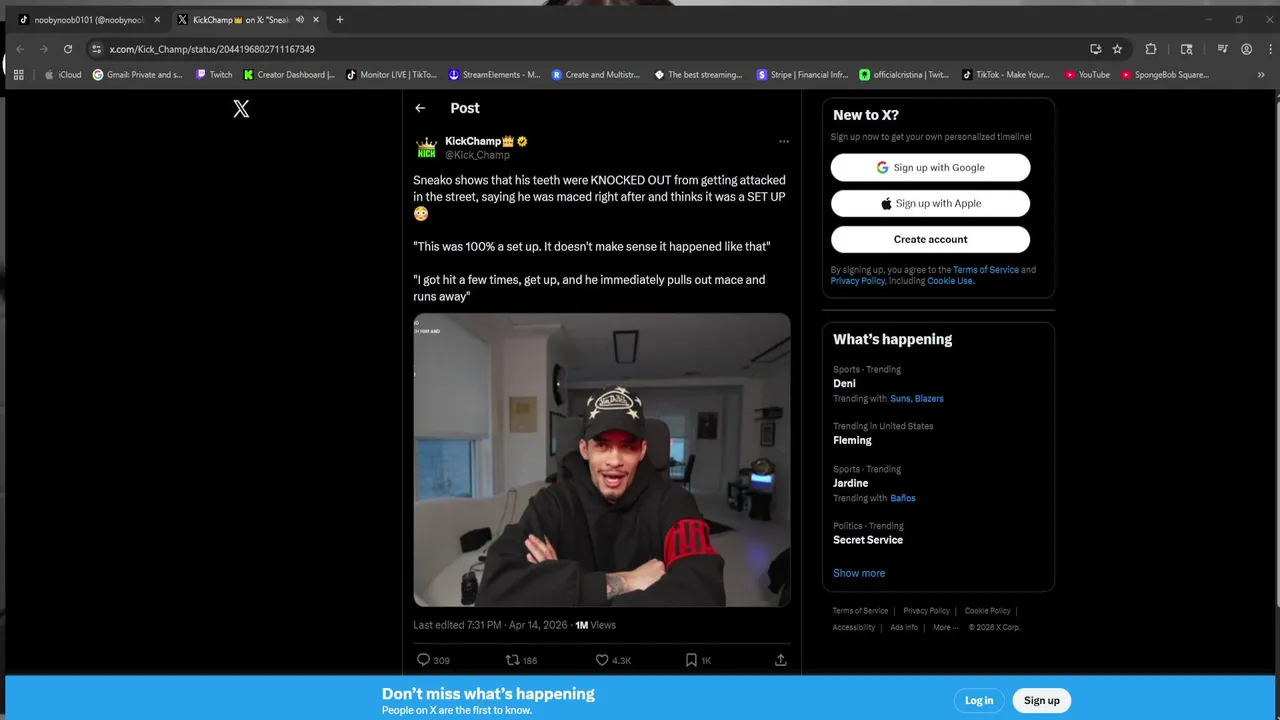This screenshot has width=1280, height=720.
Task: Open the new tab plus button
Action: [340, 20]
